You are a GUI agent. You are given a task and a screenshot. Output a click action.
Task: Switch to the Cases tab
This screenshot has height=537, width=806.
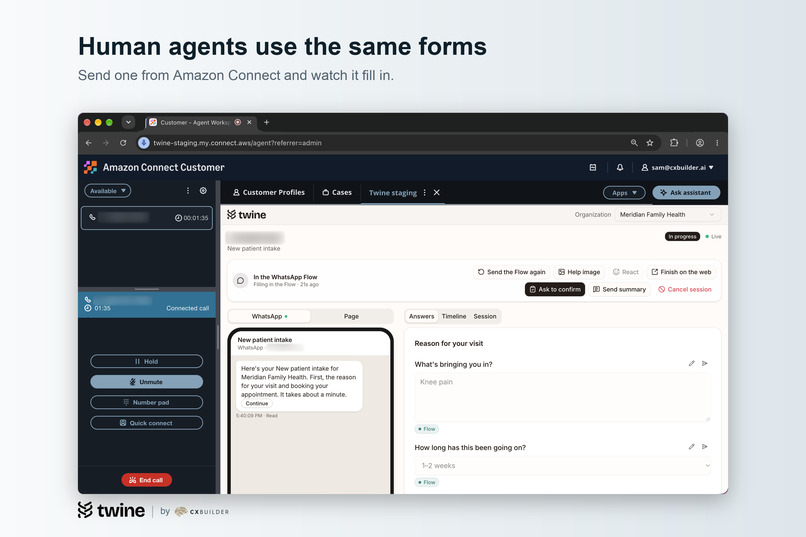click(337, 192)
